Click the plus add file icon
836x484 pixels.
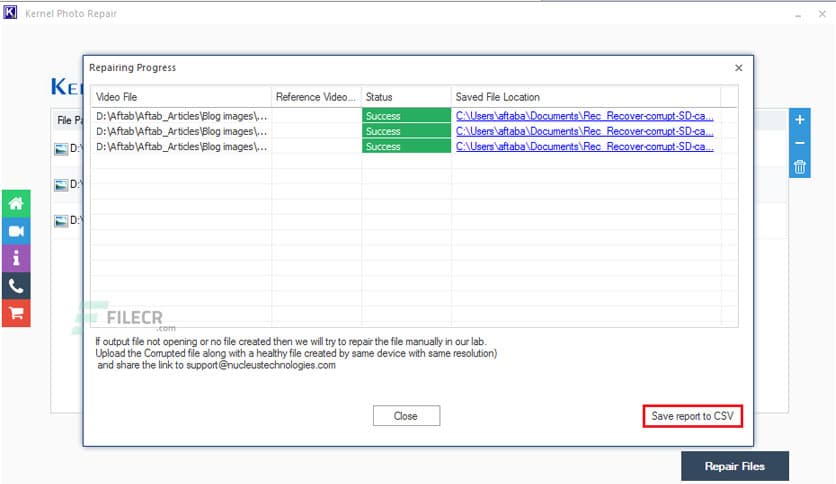pos(799,120)
